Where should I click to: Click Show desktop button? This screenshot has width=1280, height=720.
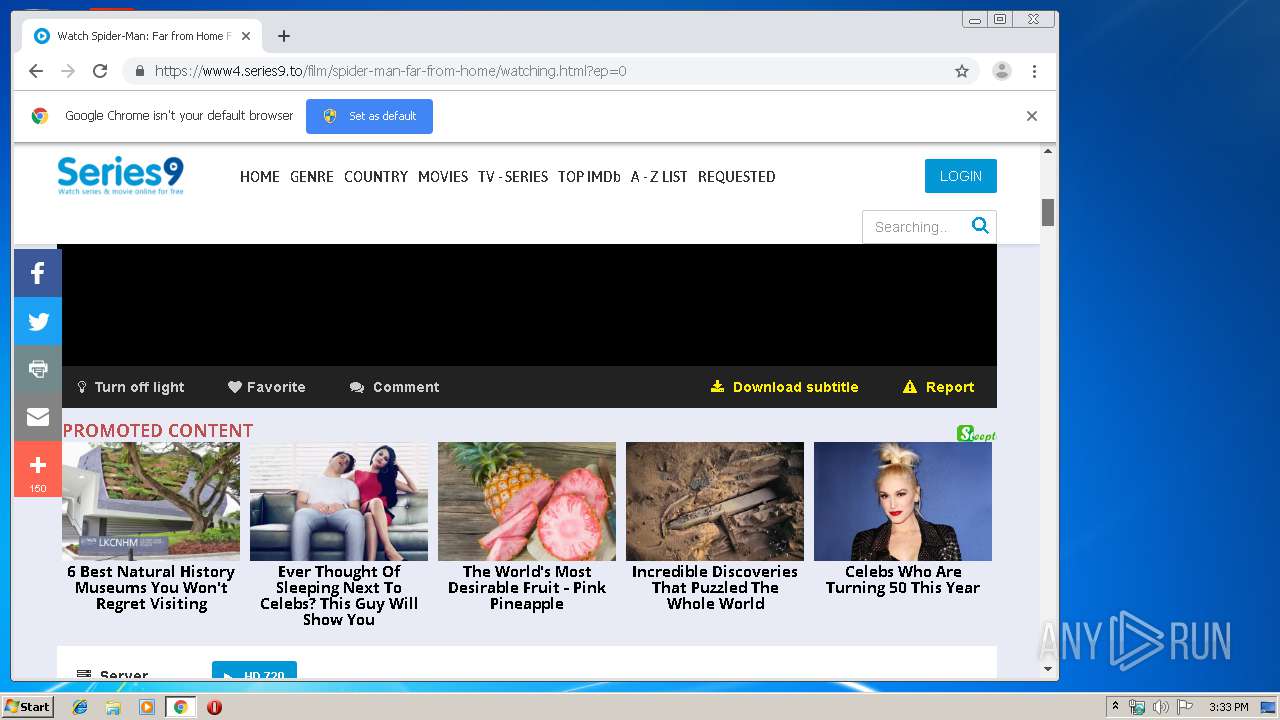1267,707
